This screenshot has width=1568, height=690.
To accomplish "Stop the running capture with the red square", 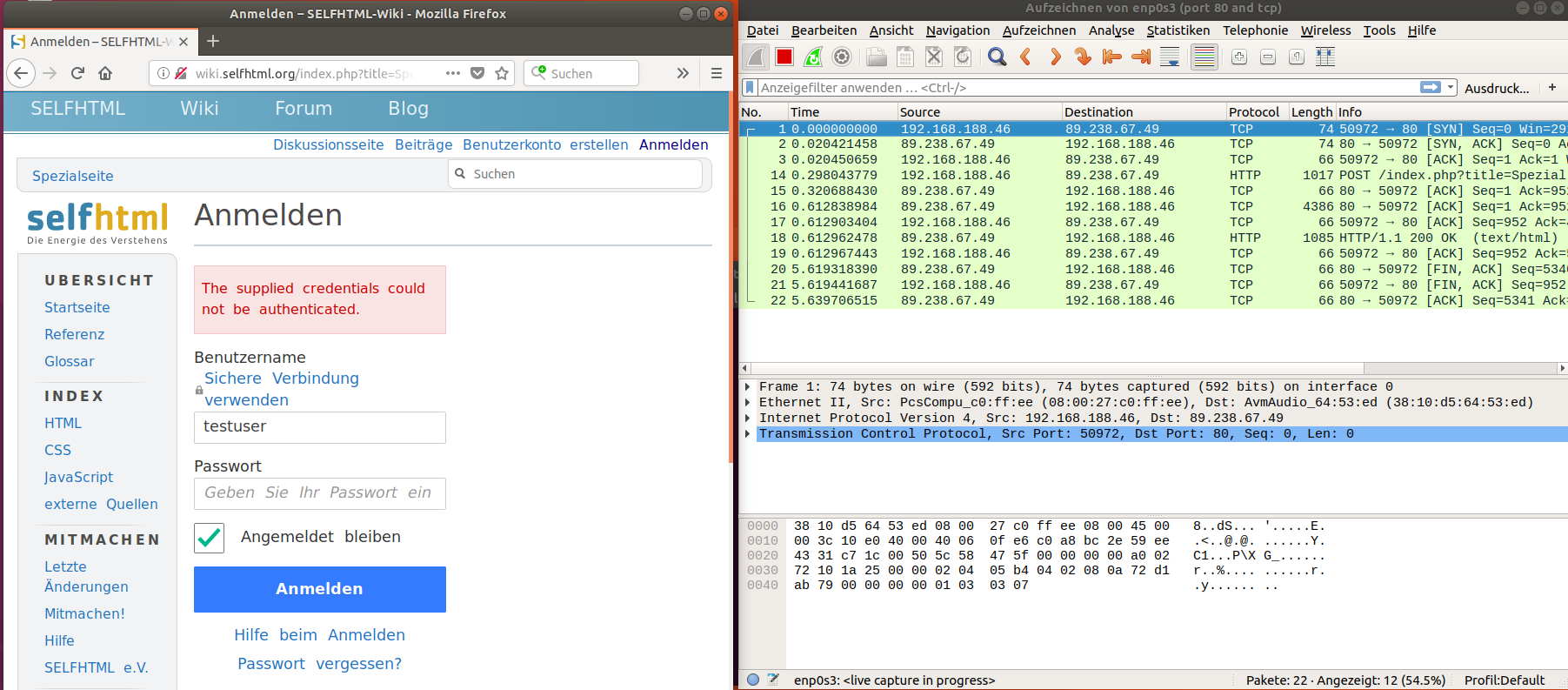I will tap(784, 57).
